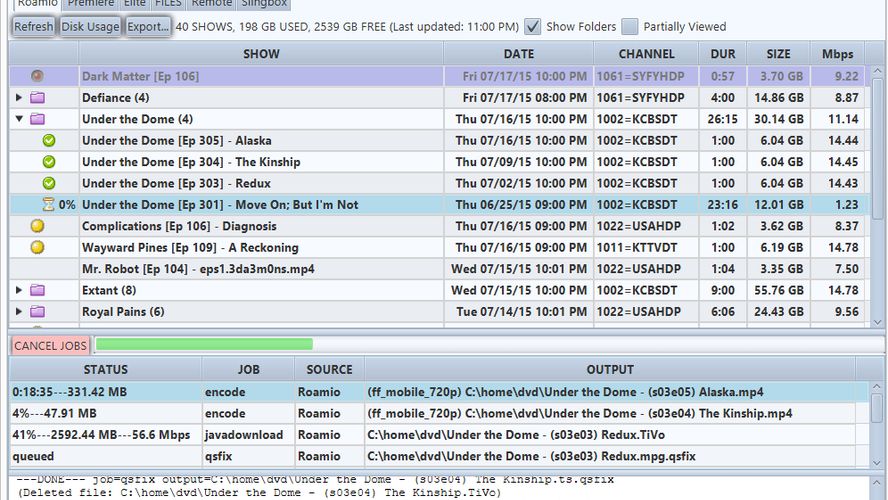
Task: Switch to the Premiere tab
Action: (91, 4)
